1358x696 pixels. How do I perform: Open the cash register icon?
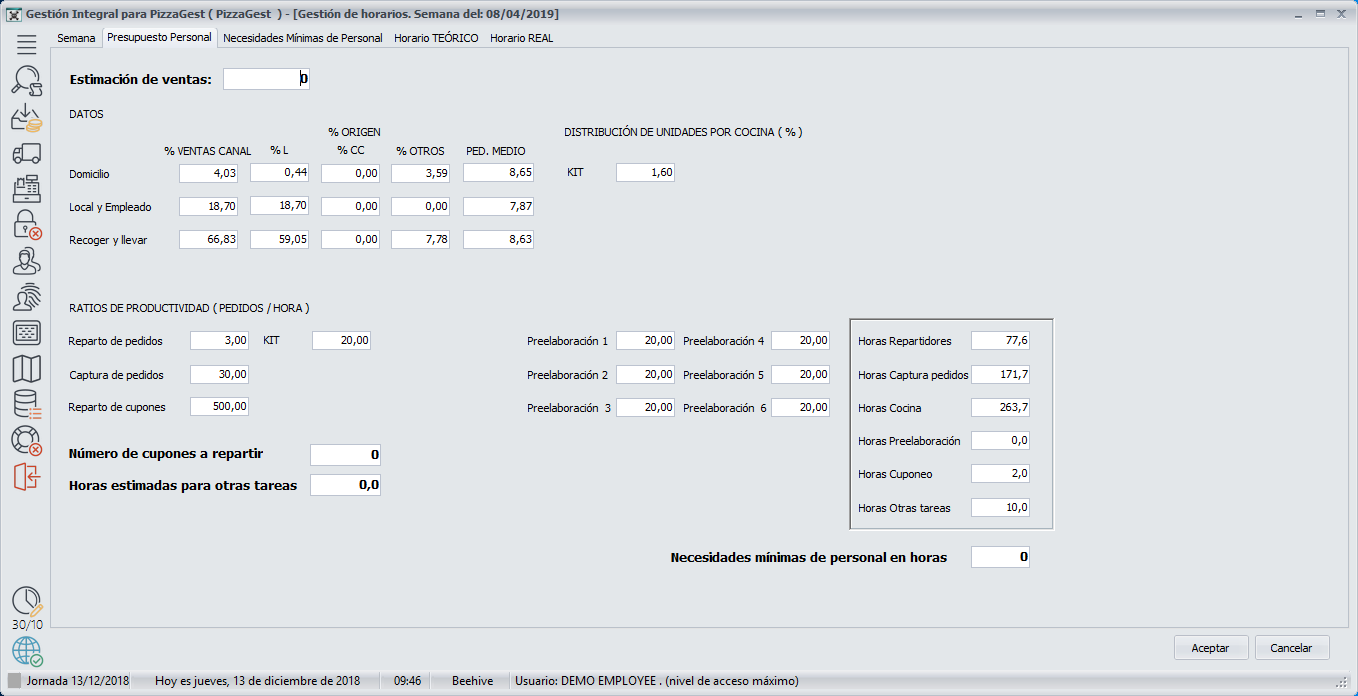coord(27,189)
